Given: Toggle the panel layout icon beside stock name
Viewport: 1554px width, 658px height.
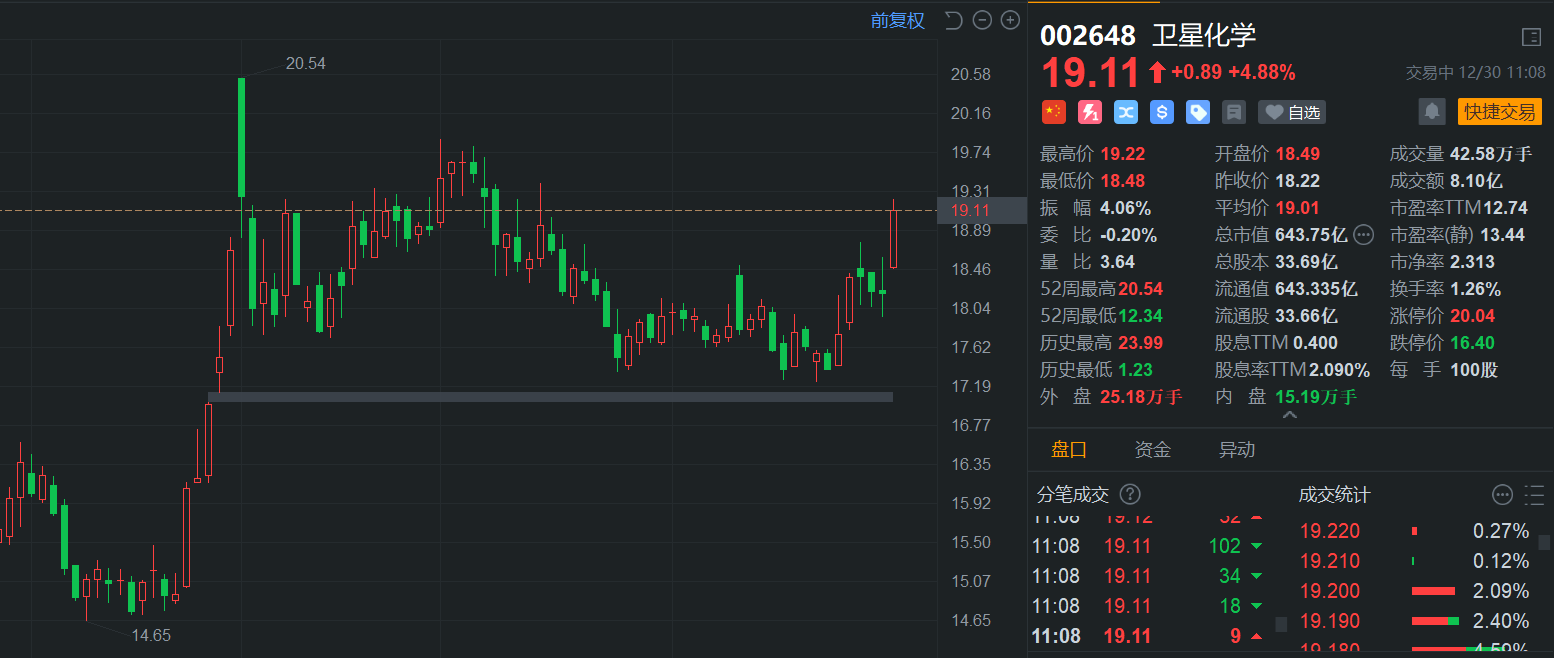Looking at the screenshot, I should (x=1531, y=37).
